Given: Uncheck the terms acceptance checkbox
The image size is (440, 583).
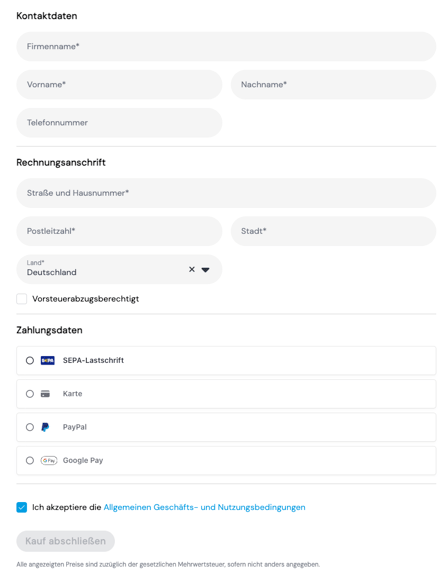Looking at the screenshot, I should [22, 507].
